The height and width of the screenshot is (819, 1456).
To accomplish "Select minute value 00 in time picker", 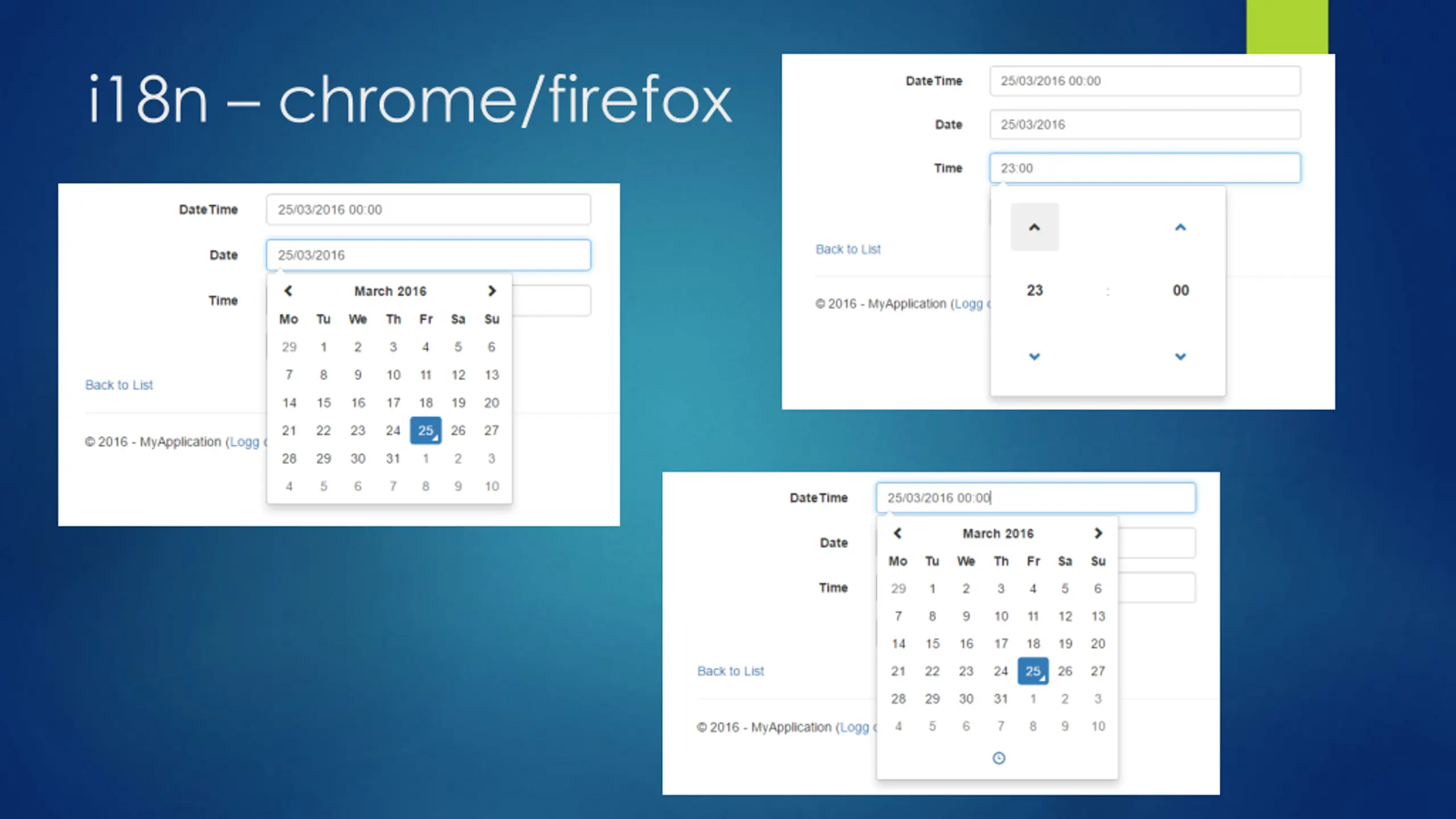I will (1181, 290).
